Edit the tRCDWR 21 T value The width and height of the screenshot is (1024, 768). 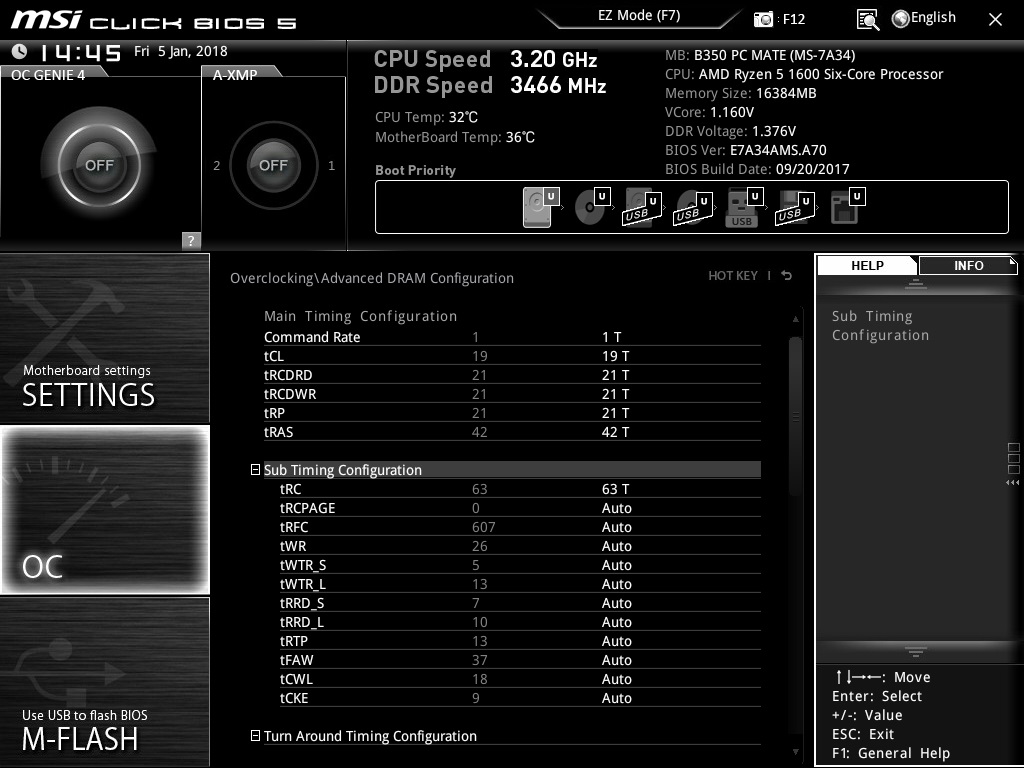[615, 394]
